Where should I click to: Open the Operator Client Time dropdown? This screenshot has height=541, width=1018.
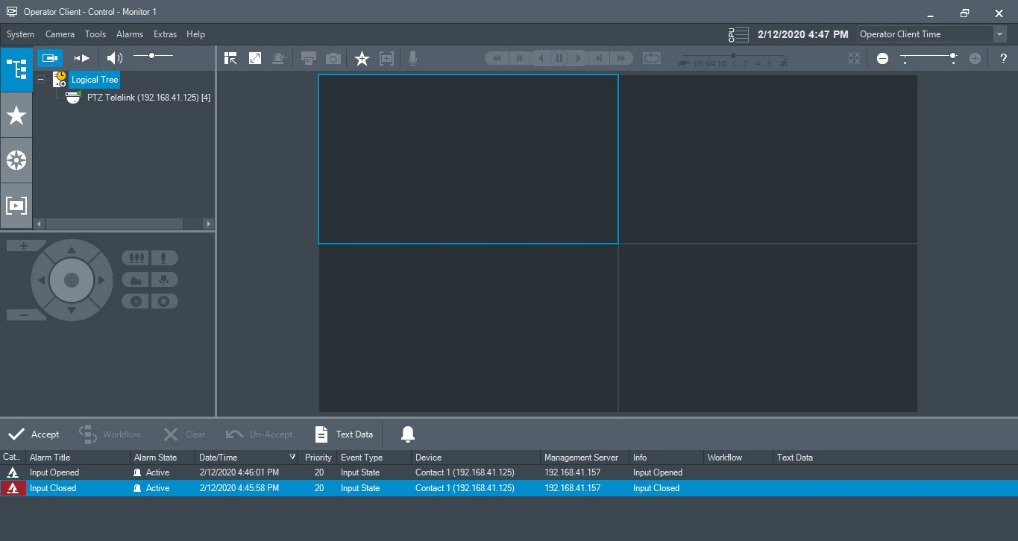999,34
